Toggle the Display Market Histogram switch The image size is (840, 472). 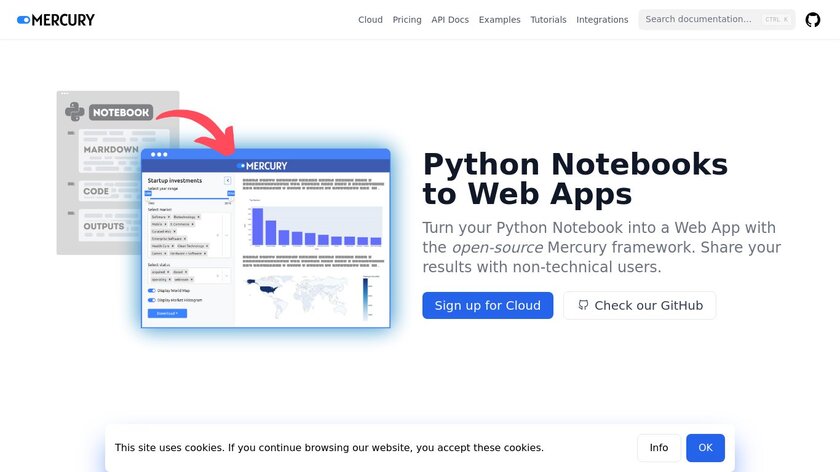pyautogui.click(x=152, y=300)
